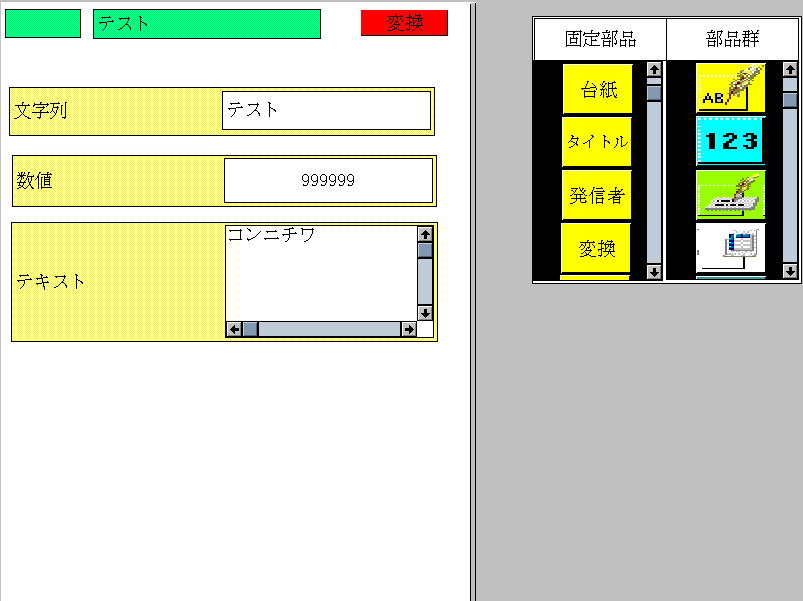This screenshot has height=601, width=803.
Task: Click the 発信者 fixed part
Action: [x=597, y=195]
